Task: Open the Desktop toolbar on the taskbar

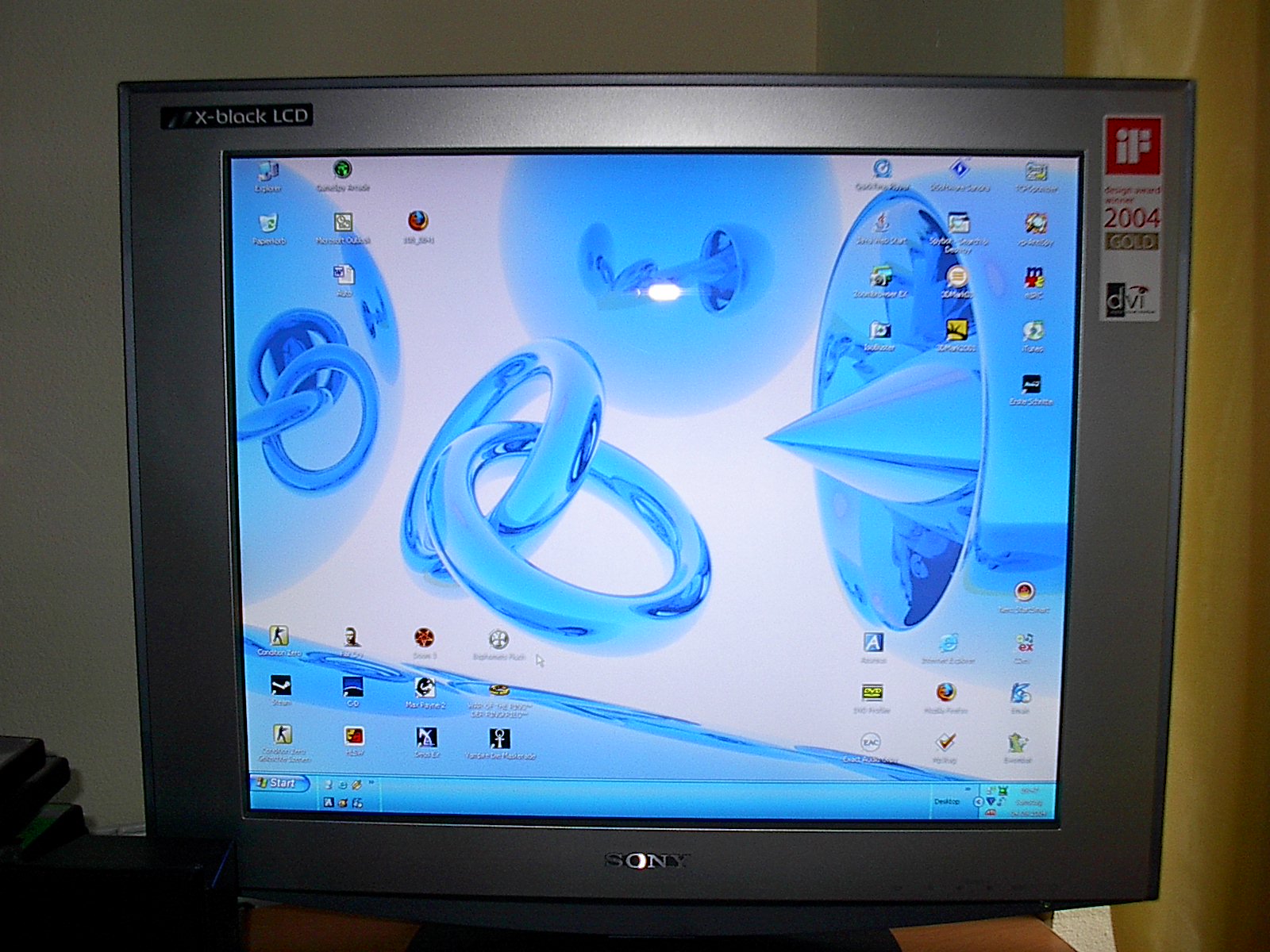Action: (x=946, y=801)
